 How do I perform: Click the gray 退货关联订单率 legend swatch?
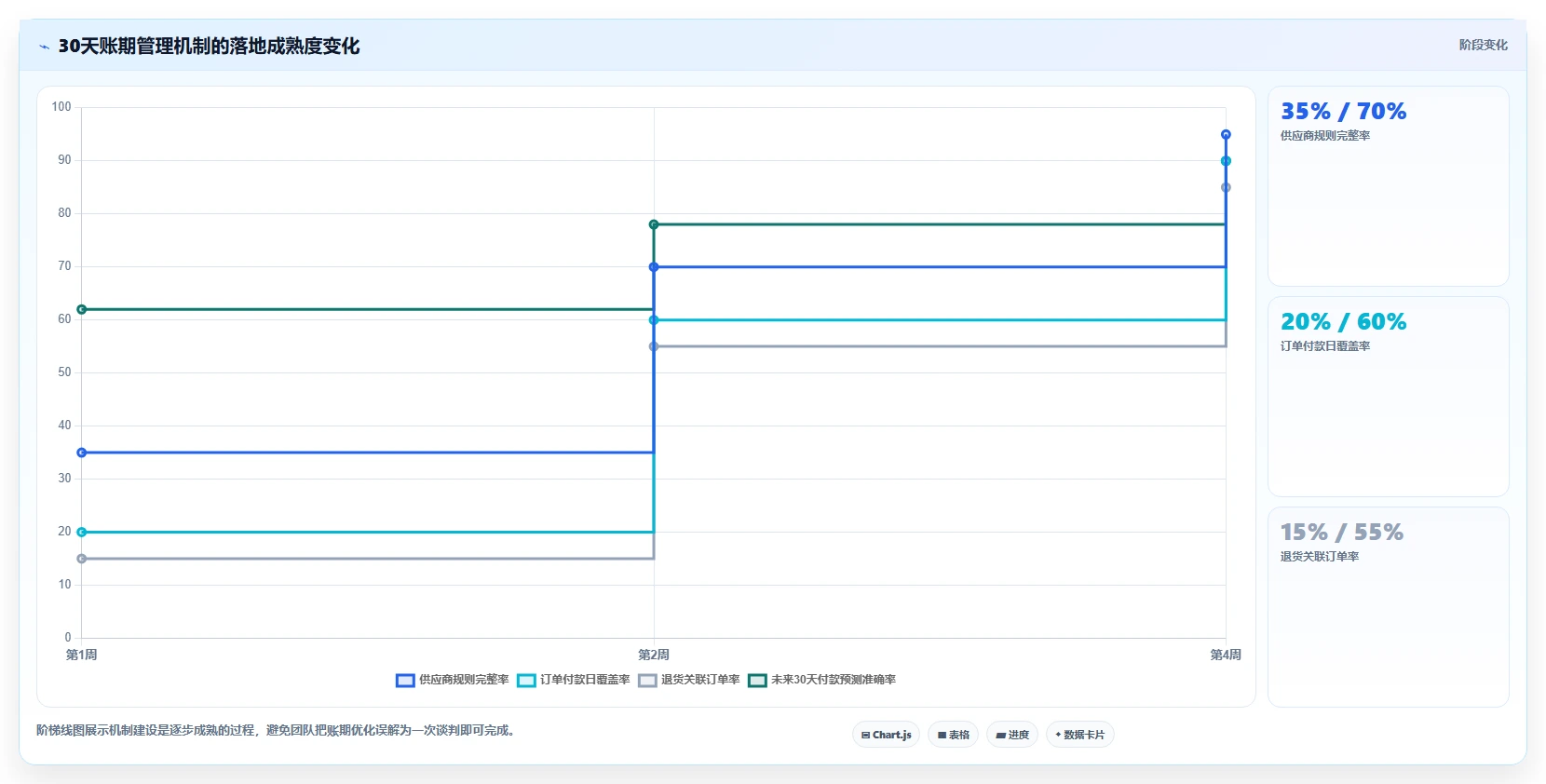[x=647, y=681]
